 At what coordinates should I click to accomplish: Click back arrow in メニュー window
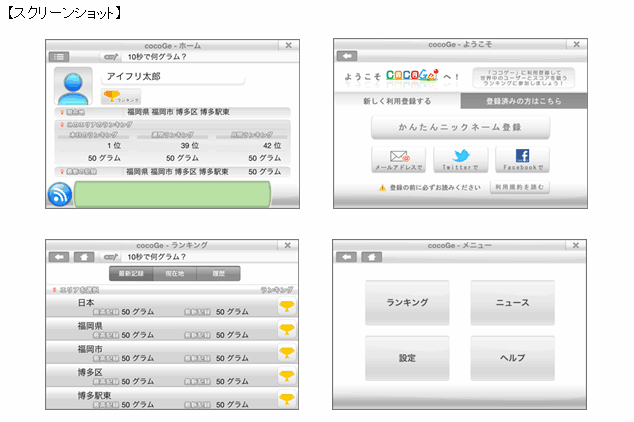point(347,257)
